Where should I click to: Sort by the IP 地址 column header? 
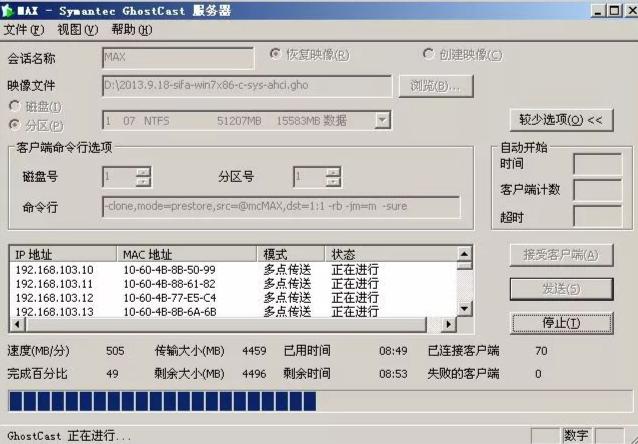(63, 254)
